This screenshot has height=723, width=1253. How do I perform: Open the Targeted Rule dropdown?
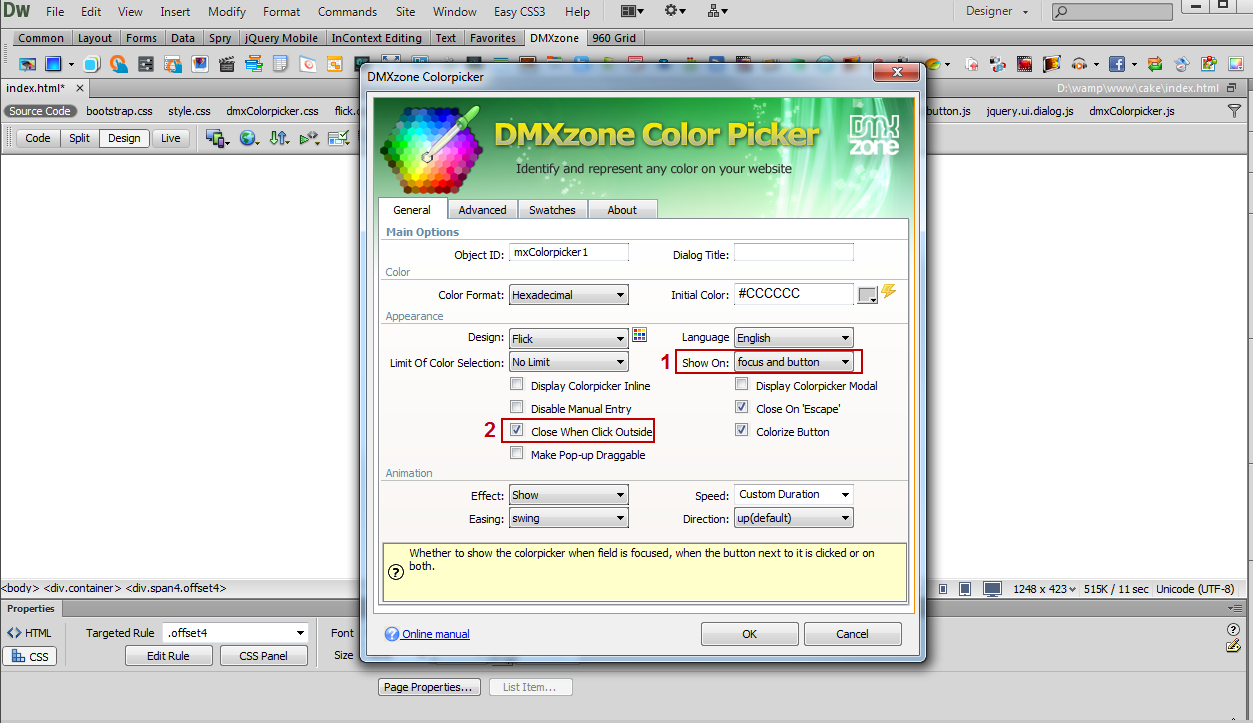(x=234, y=632)
